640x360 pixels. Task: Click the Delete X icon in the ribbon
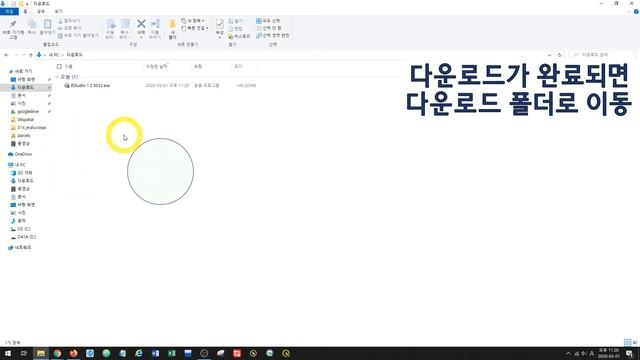click(x=141, y=25)
